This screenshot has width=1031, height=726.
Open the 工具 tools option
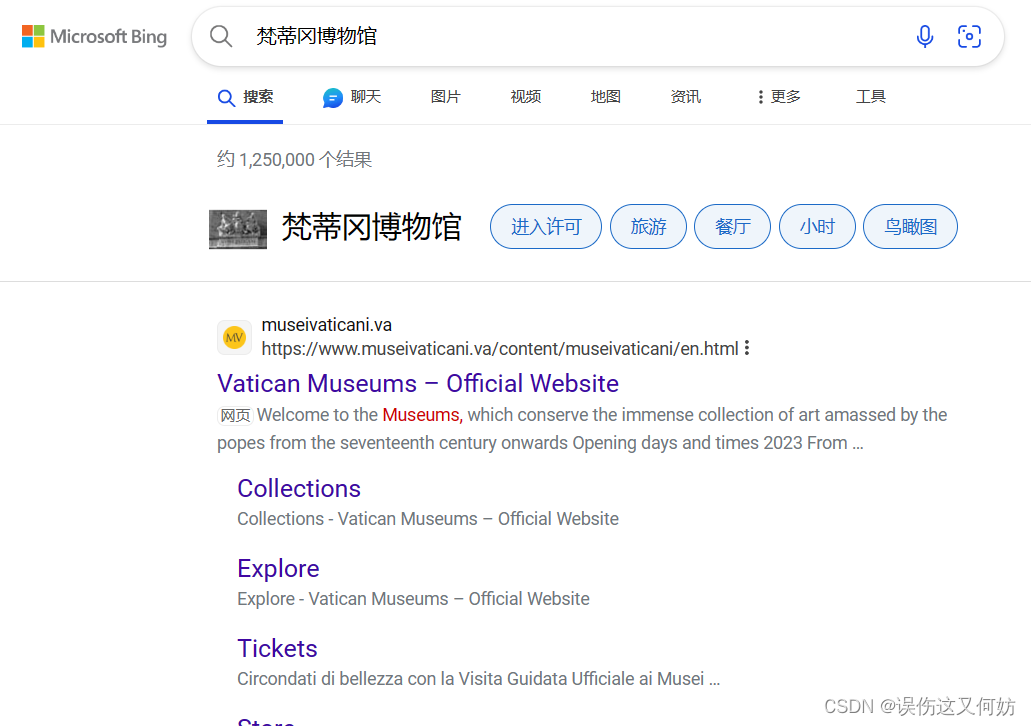(871, 97)
